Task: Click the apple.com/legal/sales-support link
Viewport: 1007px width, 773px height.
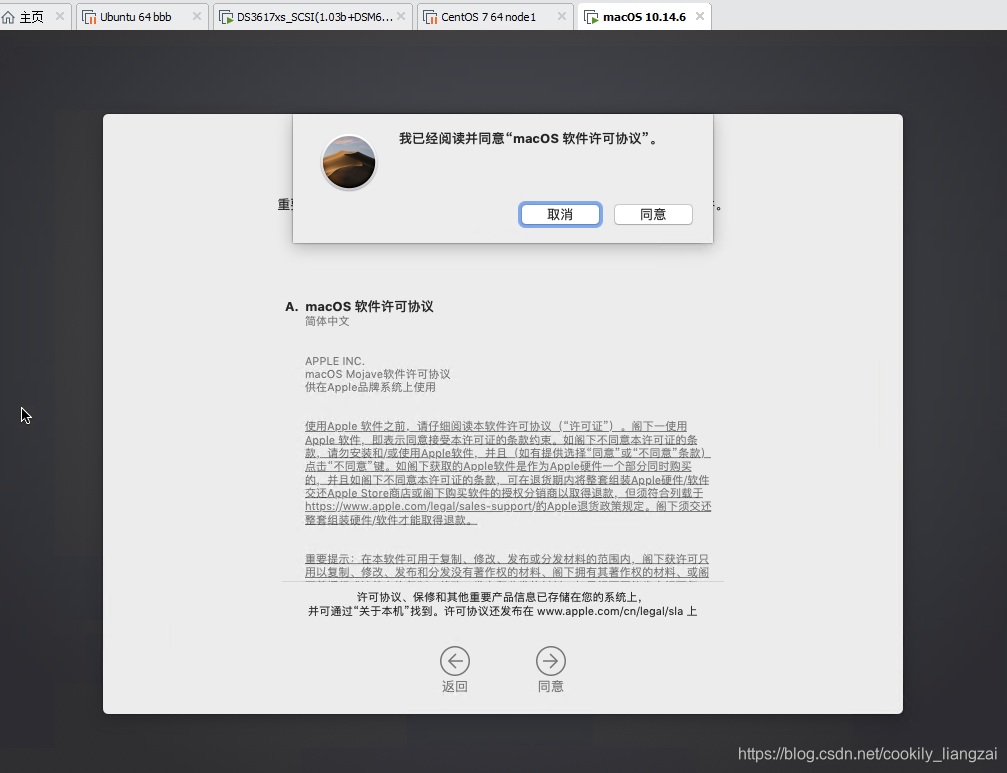Action: [x=420, y=507]
